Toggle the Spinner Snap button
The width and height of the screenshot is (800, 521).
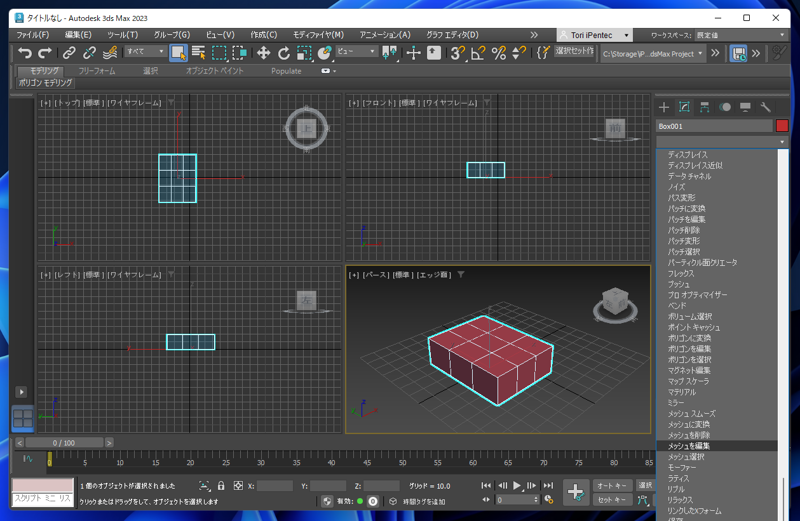[519, 53]
